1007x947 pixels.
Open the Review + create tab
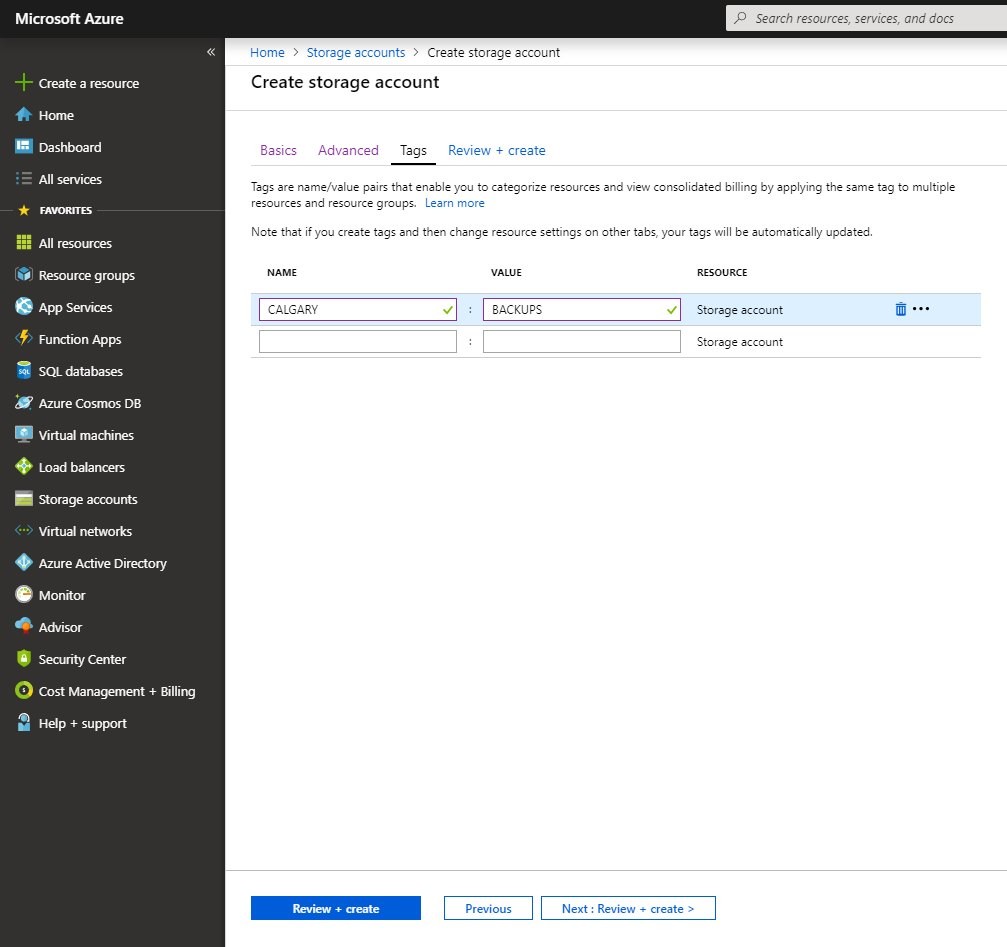496,150
